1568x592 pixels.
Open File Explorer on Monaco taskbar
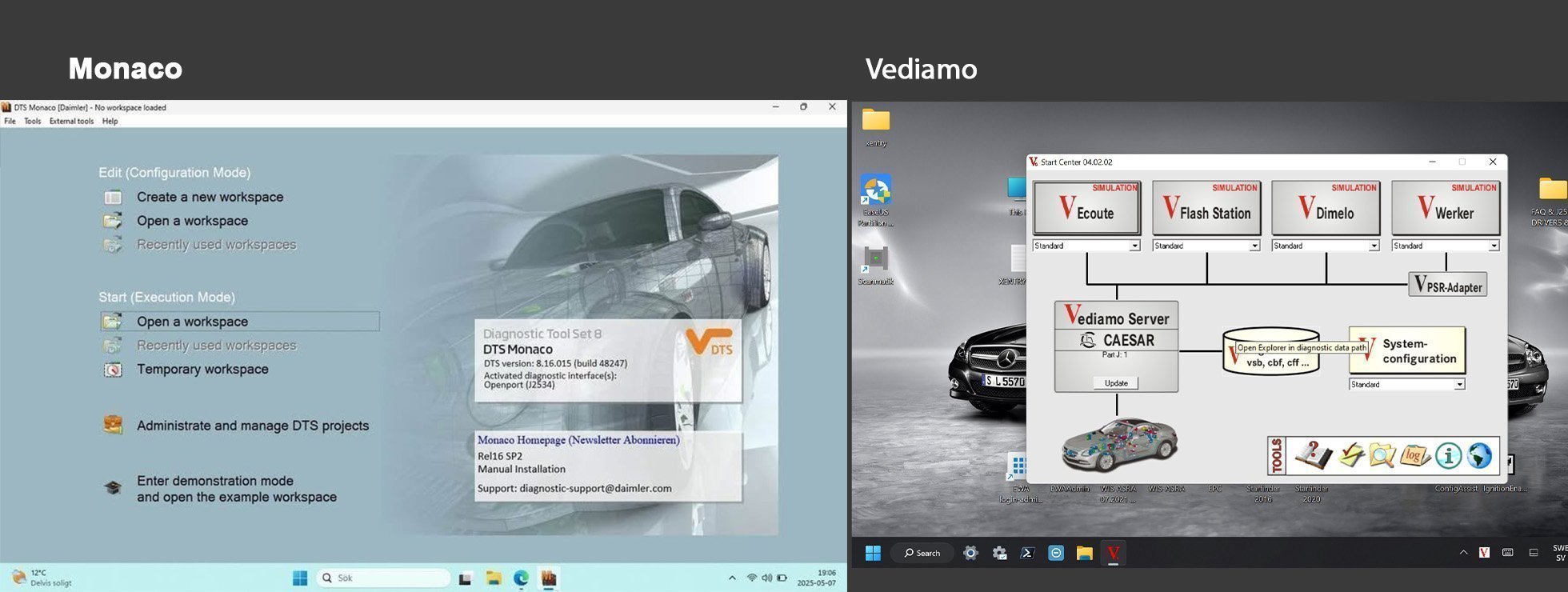tap(494, 578)
